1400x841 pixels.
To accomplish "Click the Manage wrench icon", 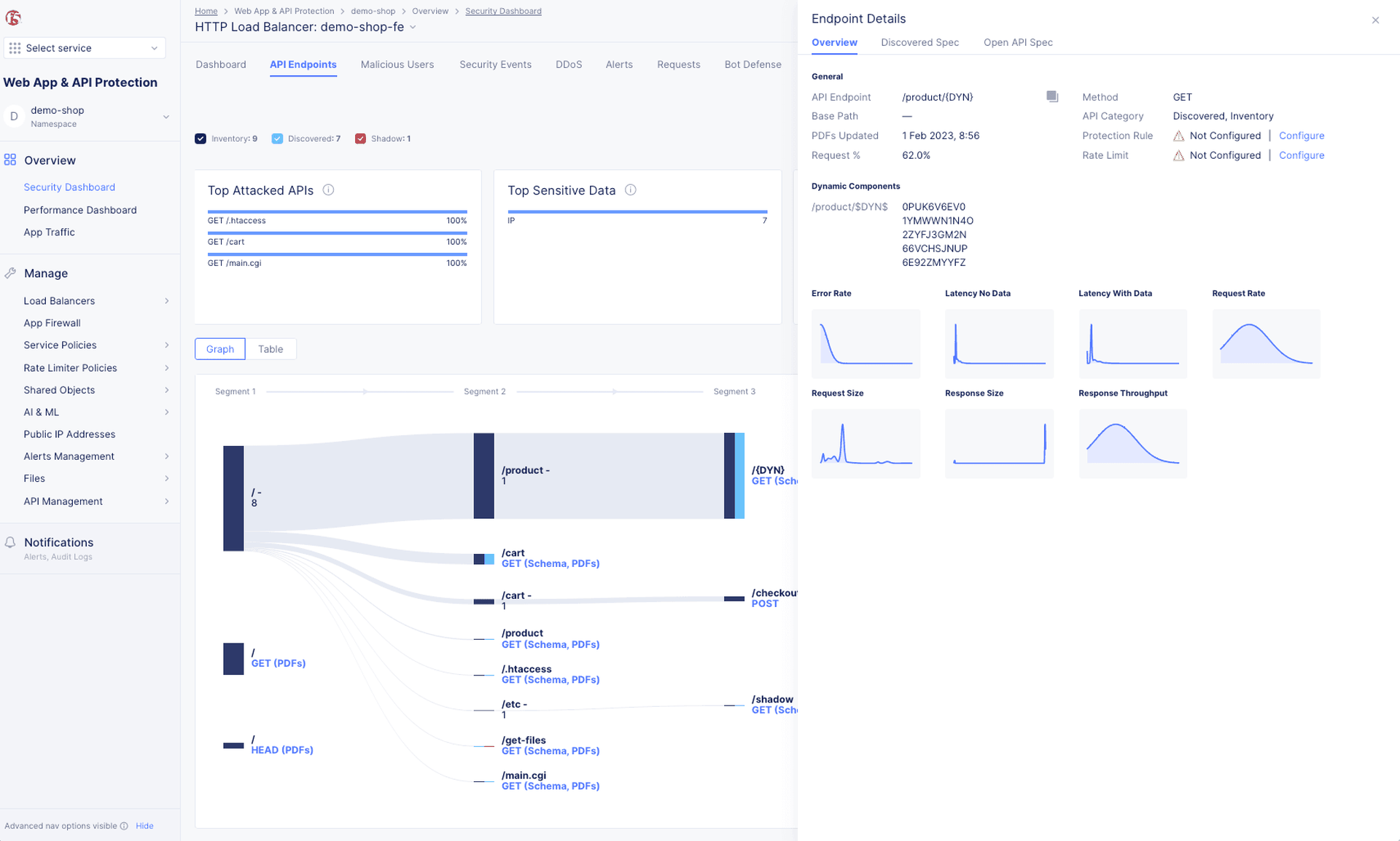I will pyautogui.click(x=10, y=273).
